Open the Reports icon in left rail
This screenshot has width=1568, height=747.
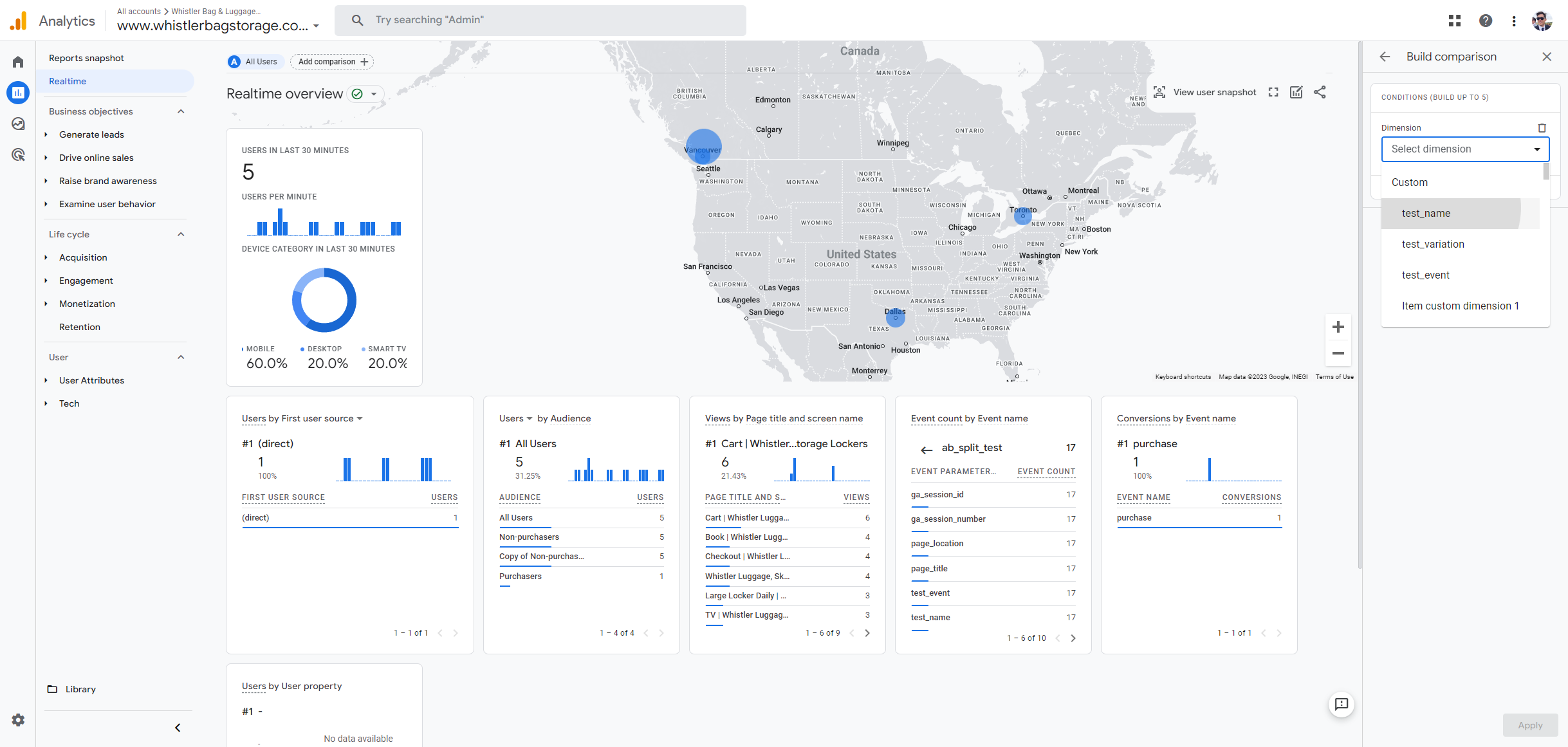[18, 93]
